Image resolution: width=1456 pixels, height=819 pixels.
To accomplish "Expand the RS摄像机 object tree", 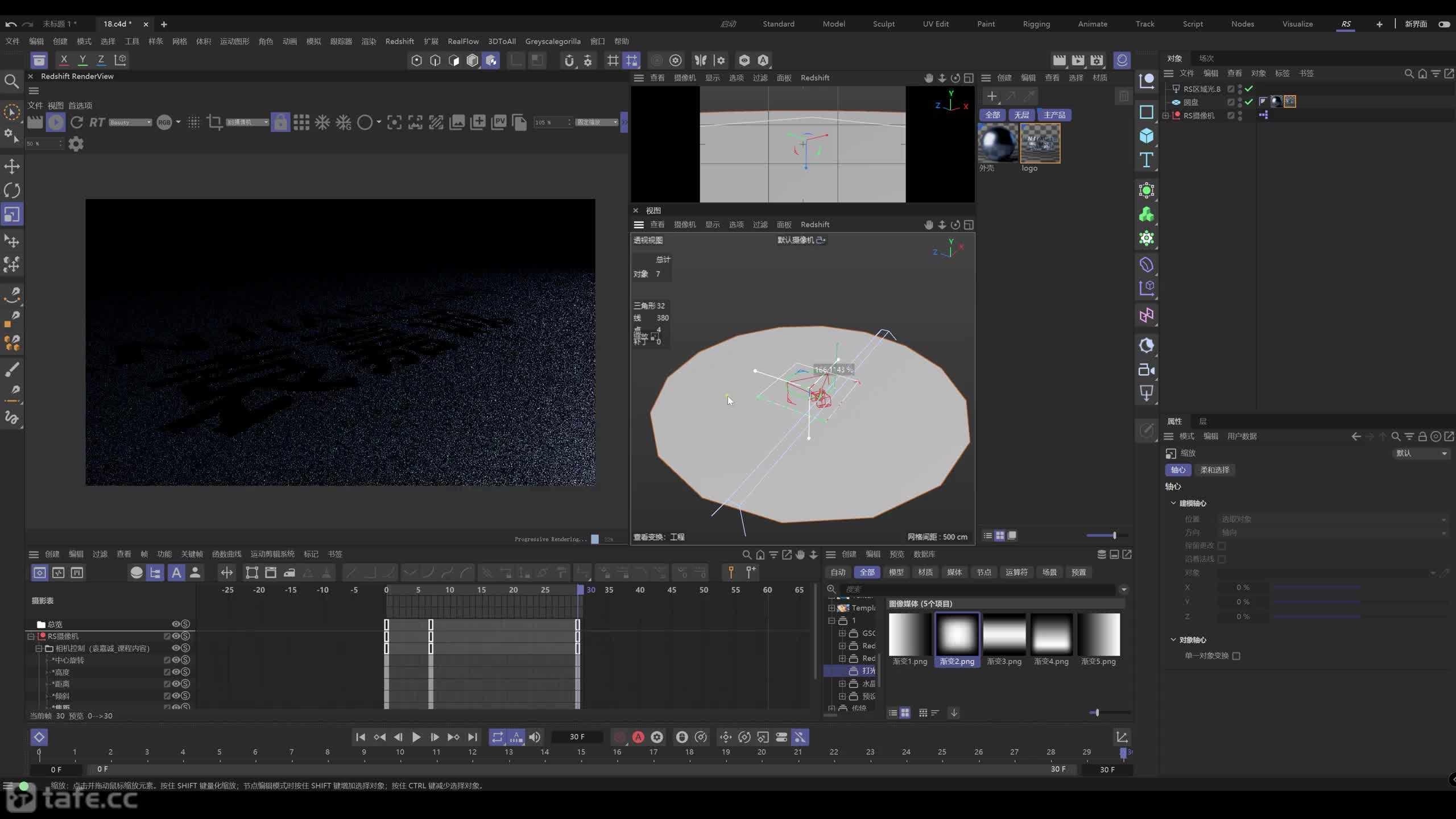I will tap(1166, 115).
